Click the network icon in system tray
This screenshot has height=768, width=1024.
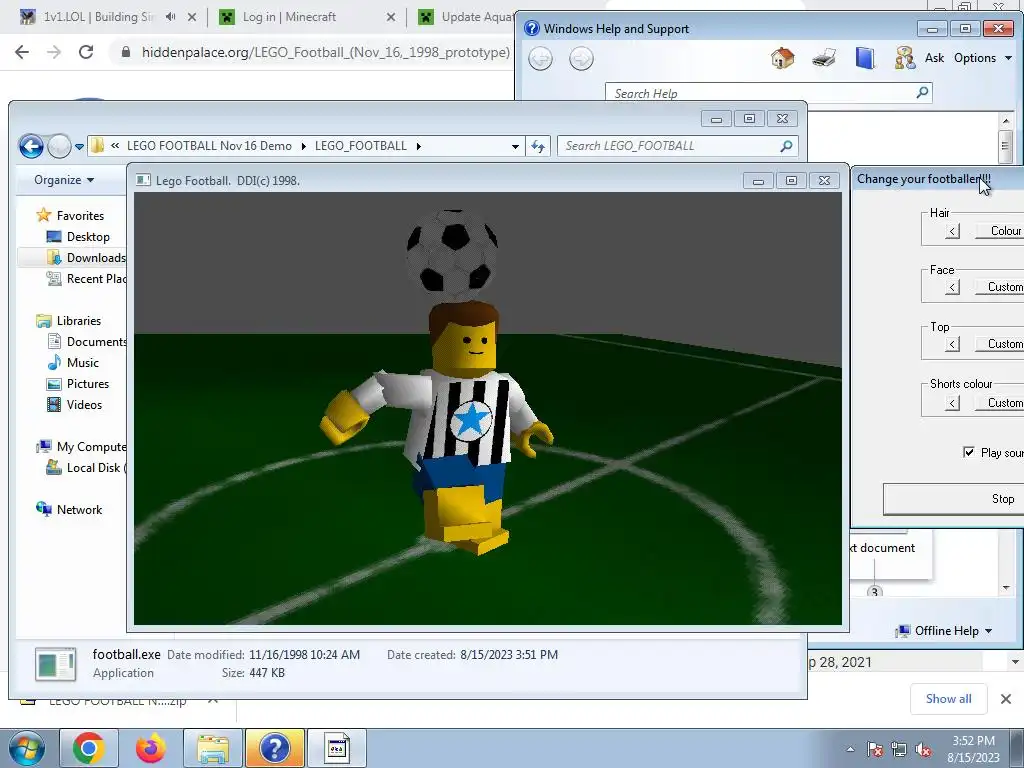(x=899, y=749)
